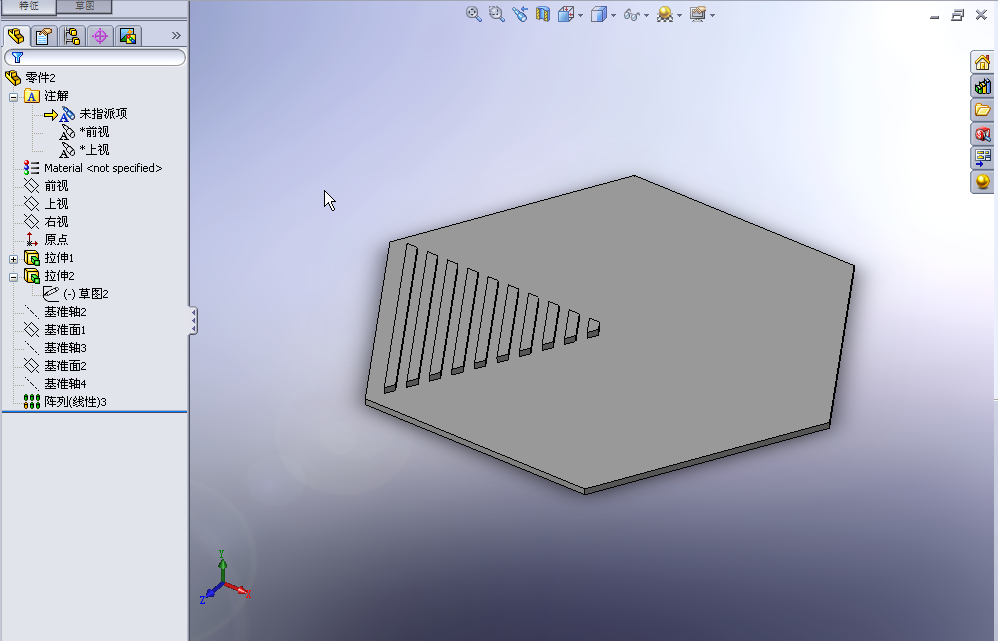Image resolution: width=998 pixels, height=641 pixels.
Task: Switch to DisplayManager tab
Action: click(x=128, y=36)
